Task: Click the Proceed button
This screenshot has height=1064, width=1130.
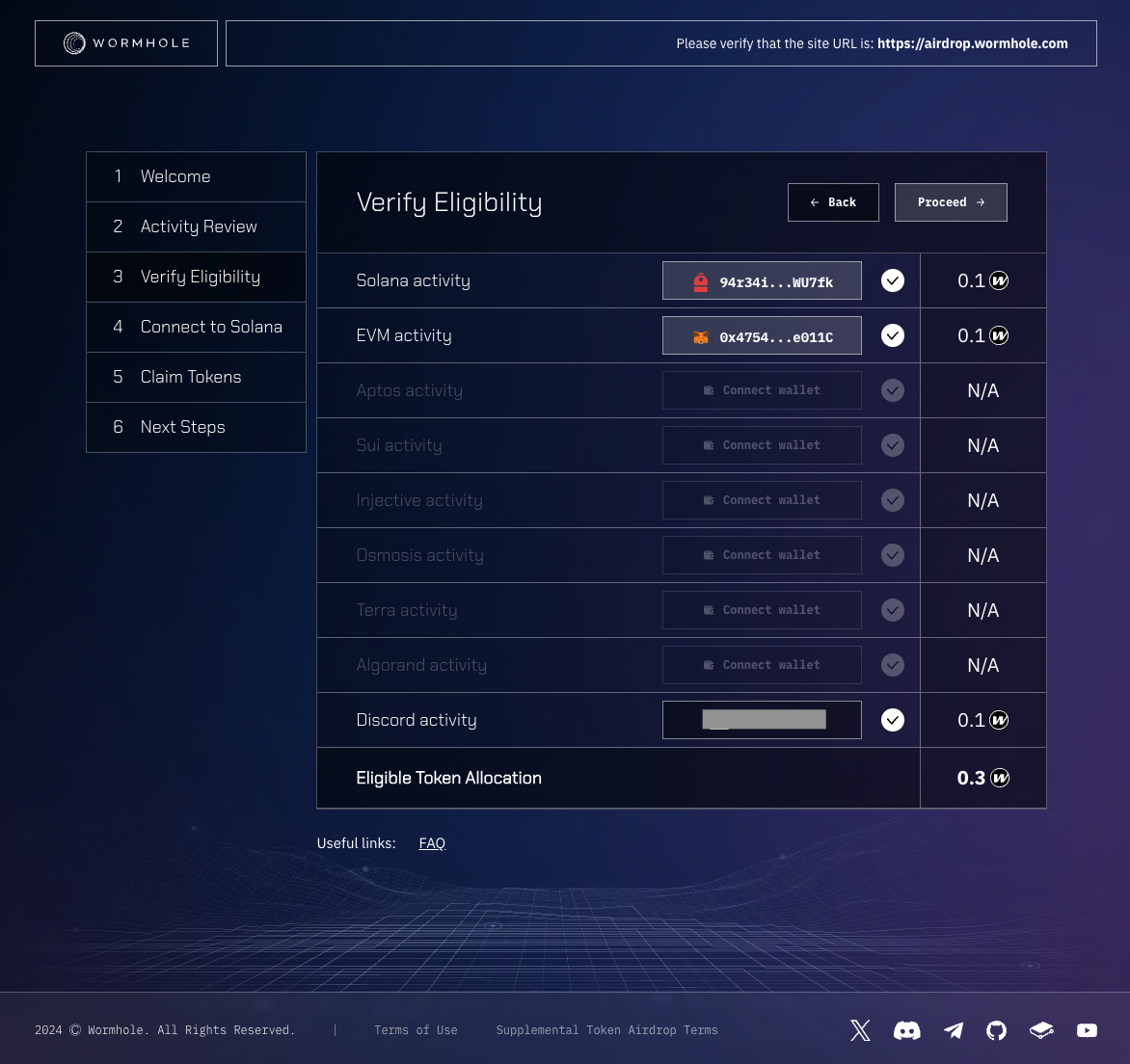Action: [x=951, y=202]
